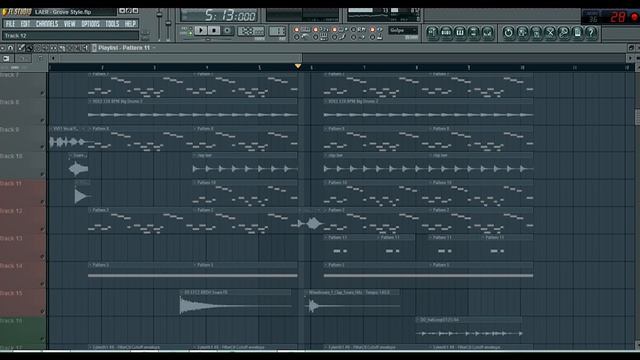
Task: Toggle mute dot on Track 10
Action: click(42, 174)
